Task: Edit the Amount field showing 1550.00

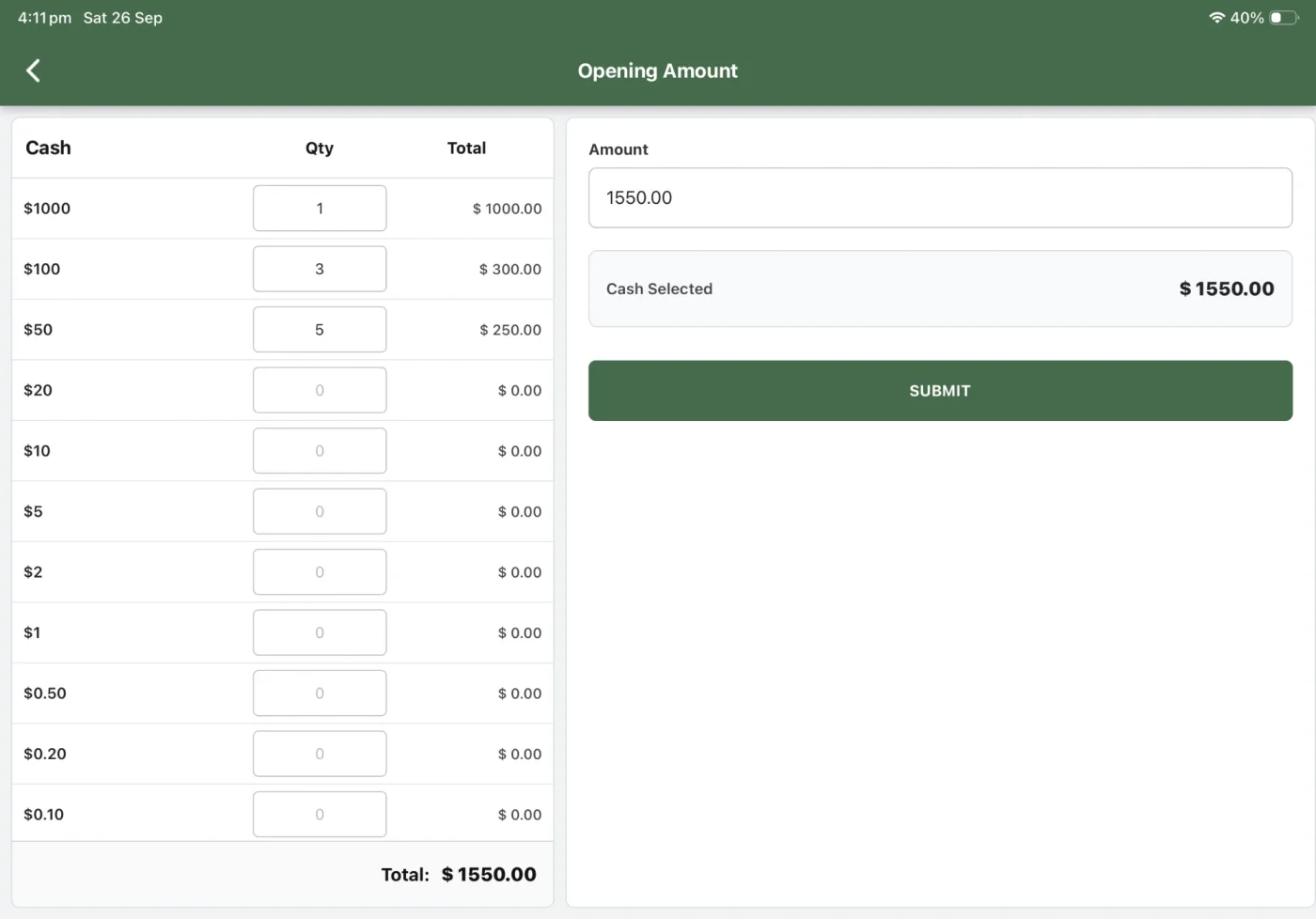Action: [940, 197]
